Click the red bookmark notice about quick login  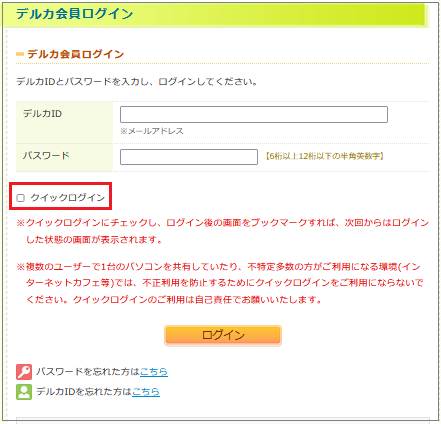coord(222,231)
